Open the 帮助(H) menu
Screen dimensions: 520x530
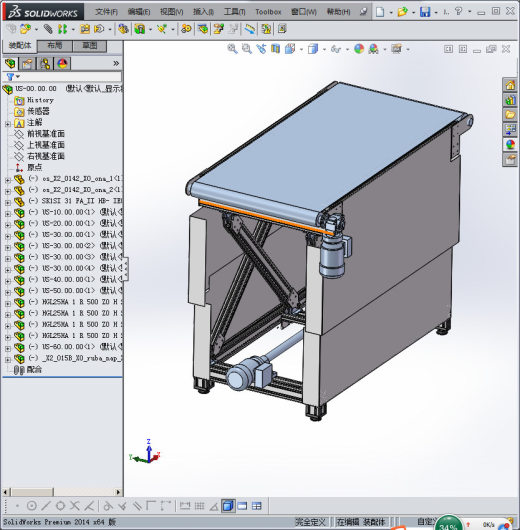click(x=338, y=12)
